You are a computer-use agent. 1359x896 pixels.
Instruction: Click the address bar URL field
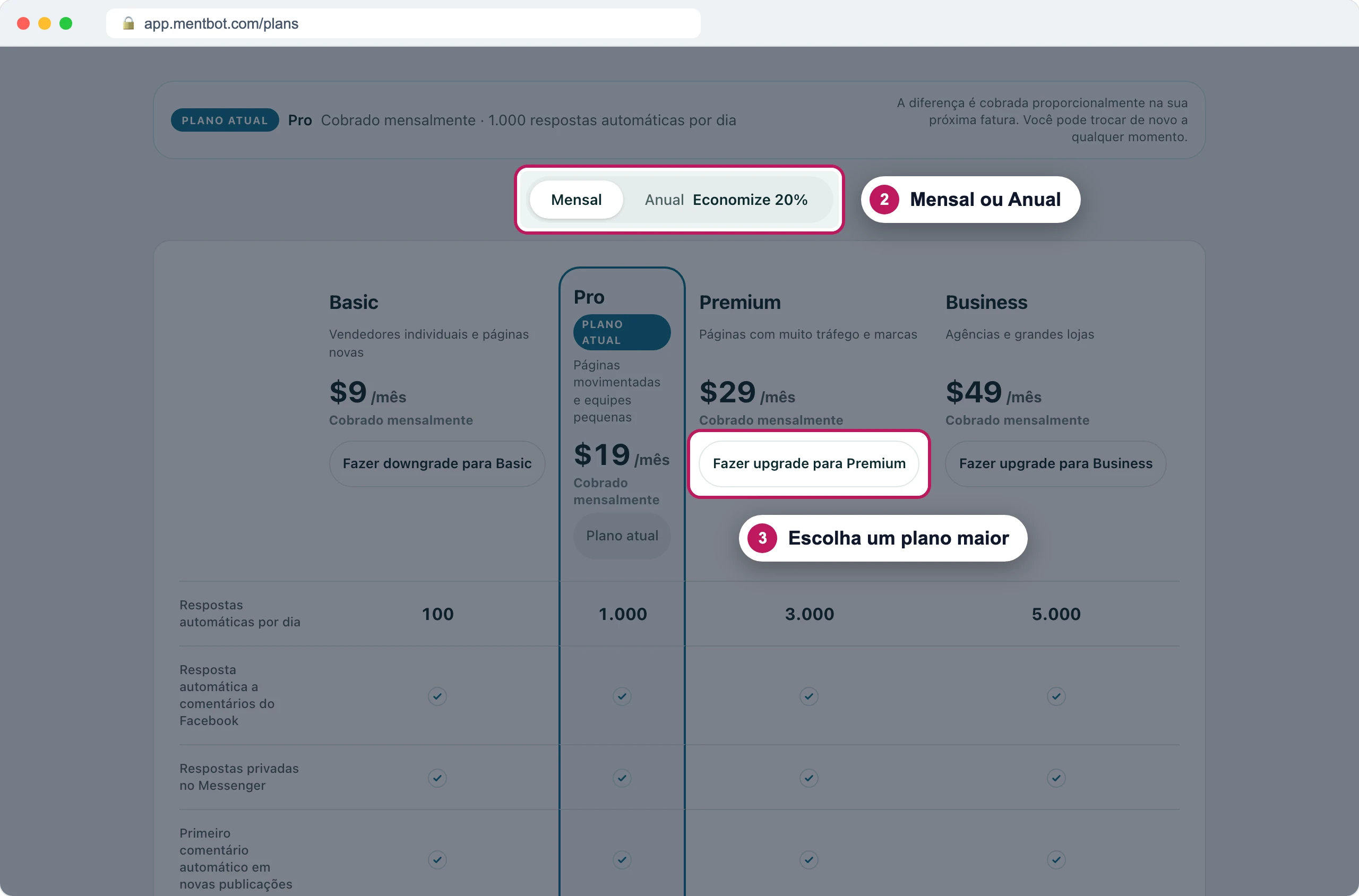(403, 23)
